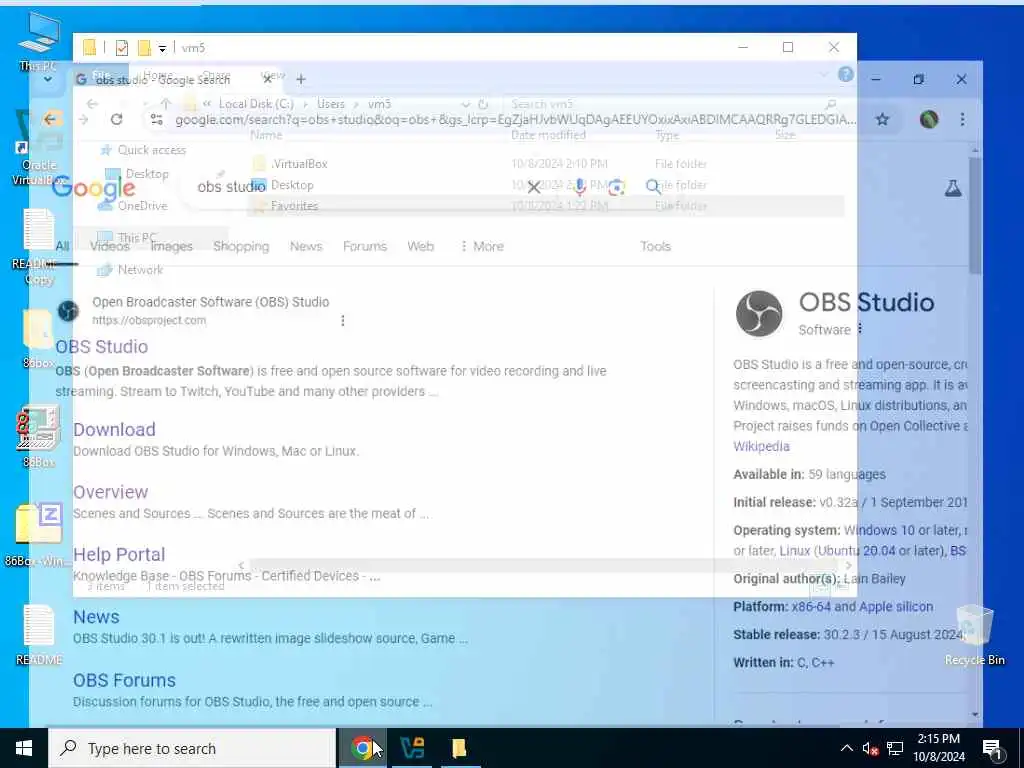Reload the Google search page in Chrome
This screenshot has height=768, width=1024.
tap(117, 120)
